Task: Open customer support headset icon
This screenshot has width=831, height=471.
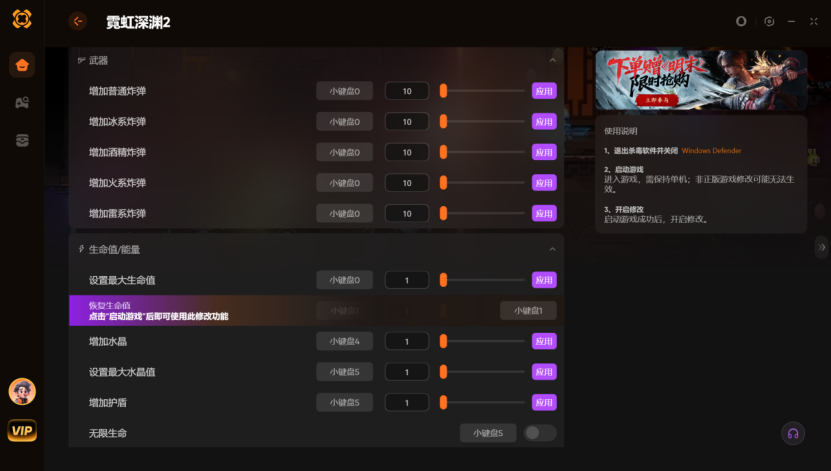Action: pyautogui.click(x=793, y=433)
